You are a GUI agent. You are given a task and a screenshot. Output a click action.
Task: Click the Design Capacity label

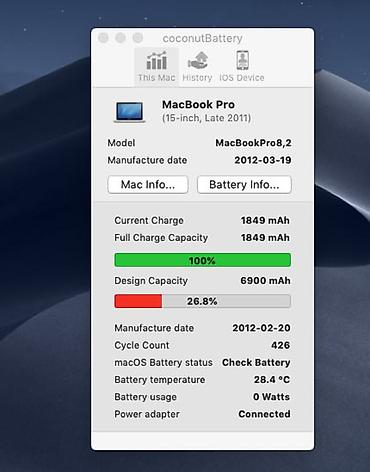151,281
